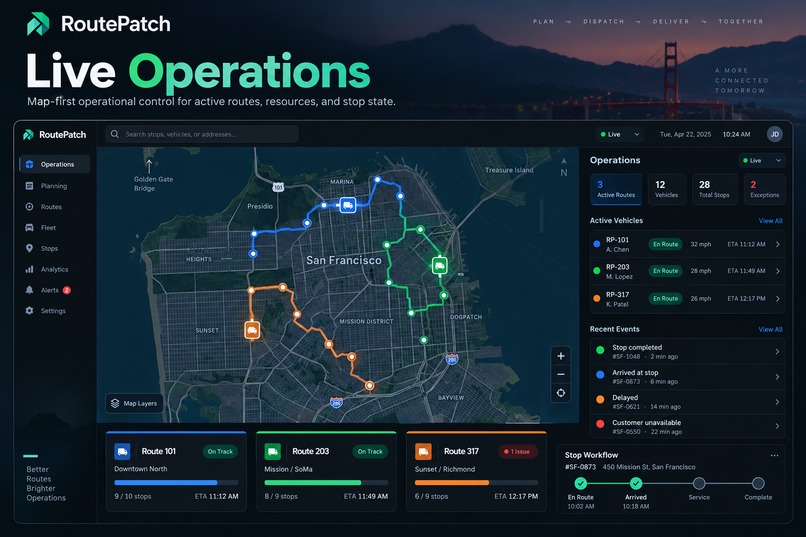
Task: Open the top bar Live status dropdown
Action: (619, 134)
